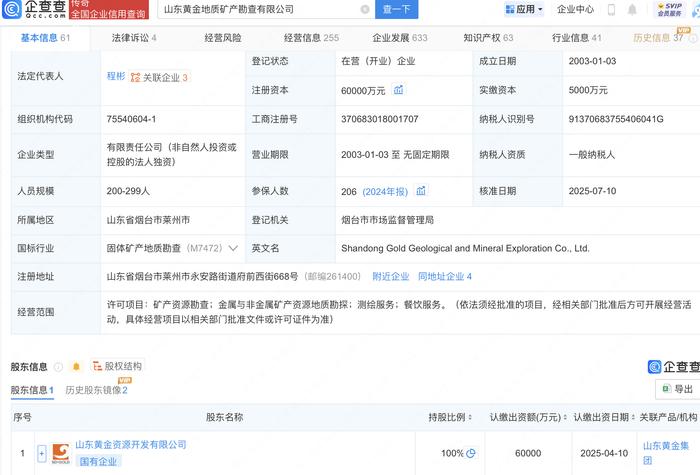The image size is (700, 475).
Task: Open 附近企业 nearby companies link
Action: click(x=391, y=277)
